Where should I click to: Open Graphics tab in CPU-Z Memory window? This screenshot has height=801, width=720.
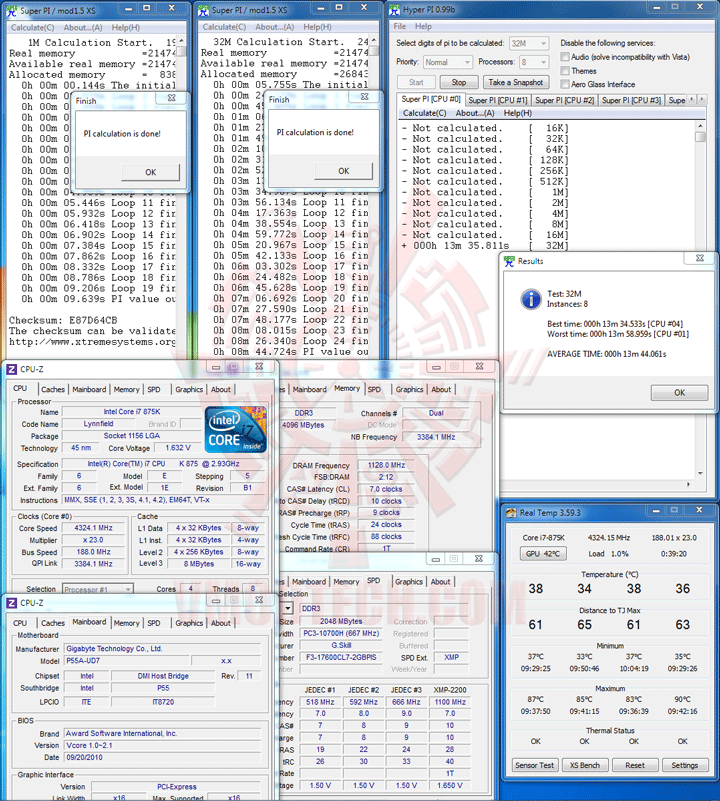[409, 389]
